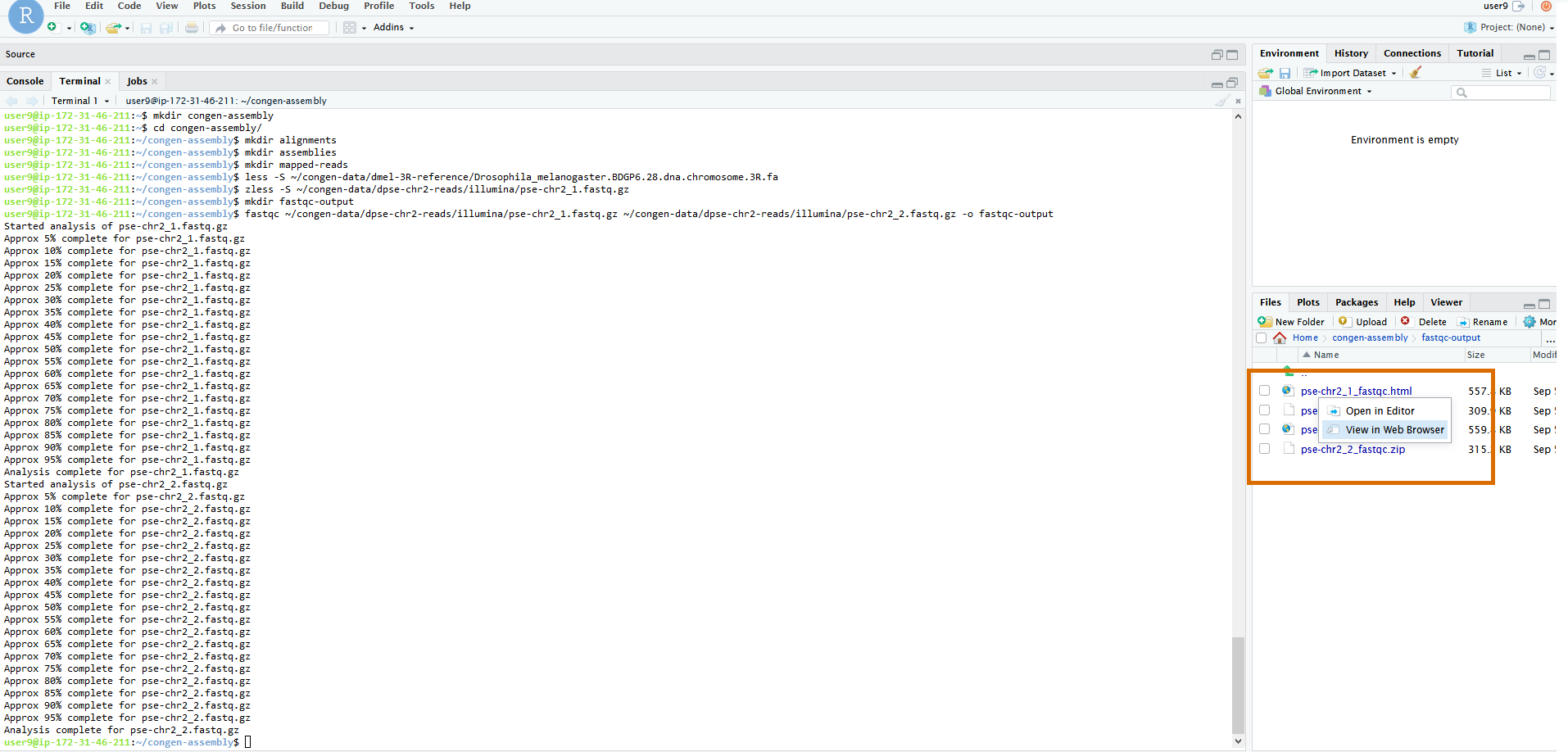Click the terminal vertical scrollbar thumb

click(1238, 684)
